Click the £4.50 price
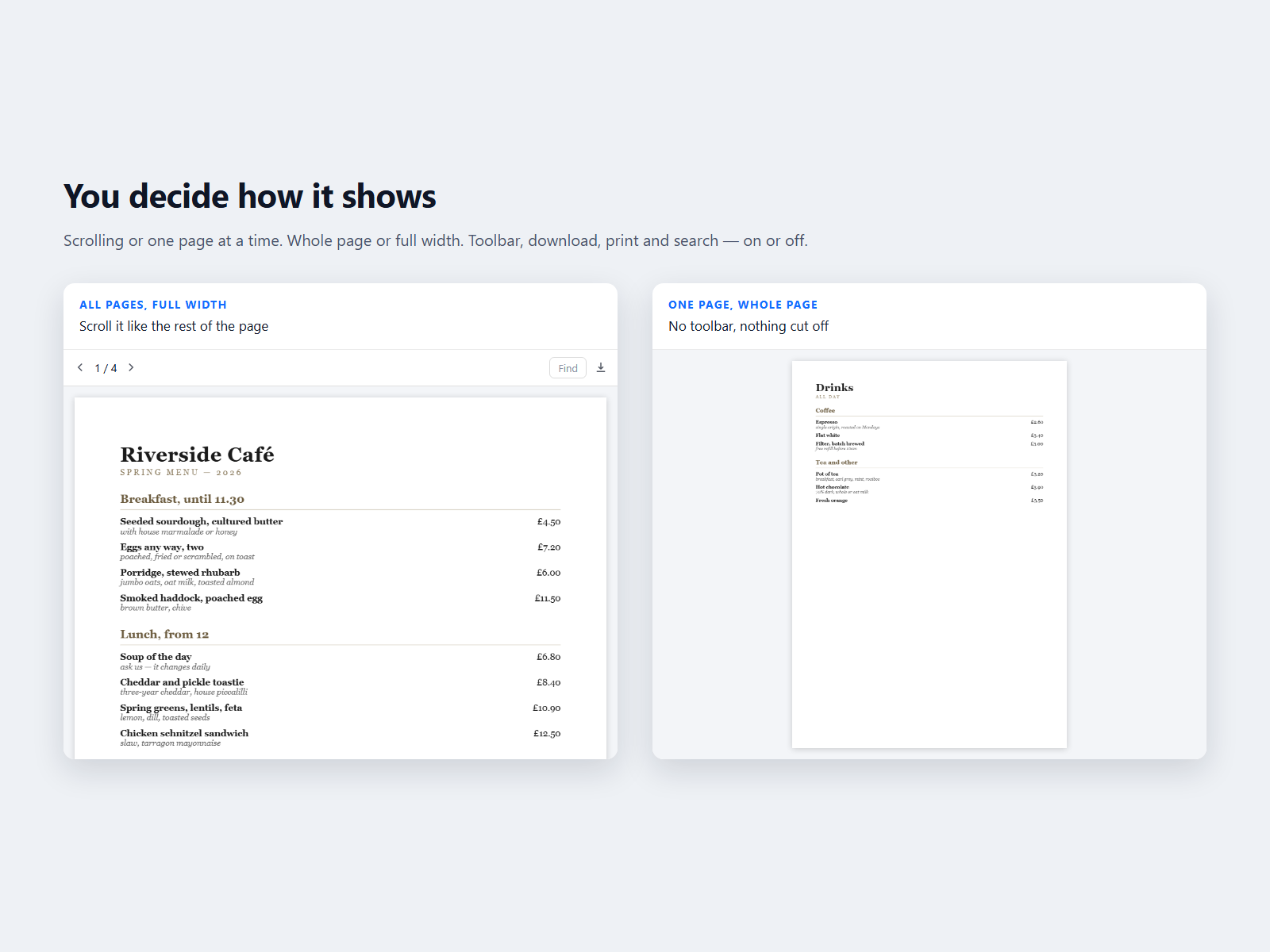Viewport: 1270px width, 952px height. click(548, 522)
